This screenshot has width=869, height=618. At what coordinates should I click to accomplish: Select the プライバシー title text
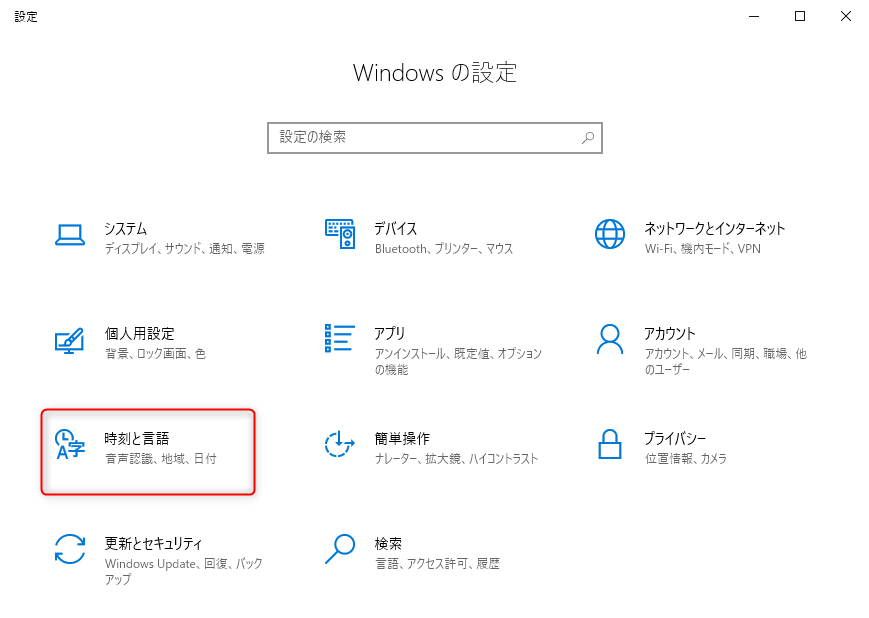(675, 439)
